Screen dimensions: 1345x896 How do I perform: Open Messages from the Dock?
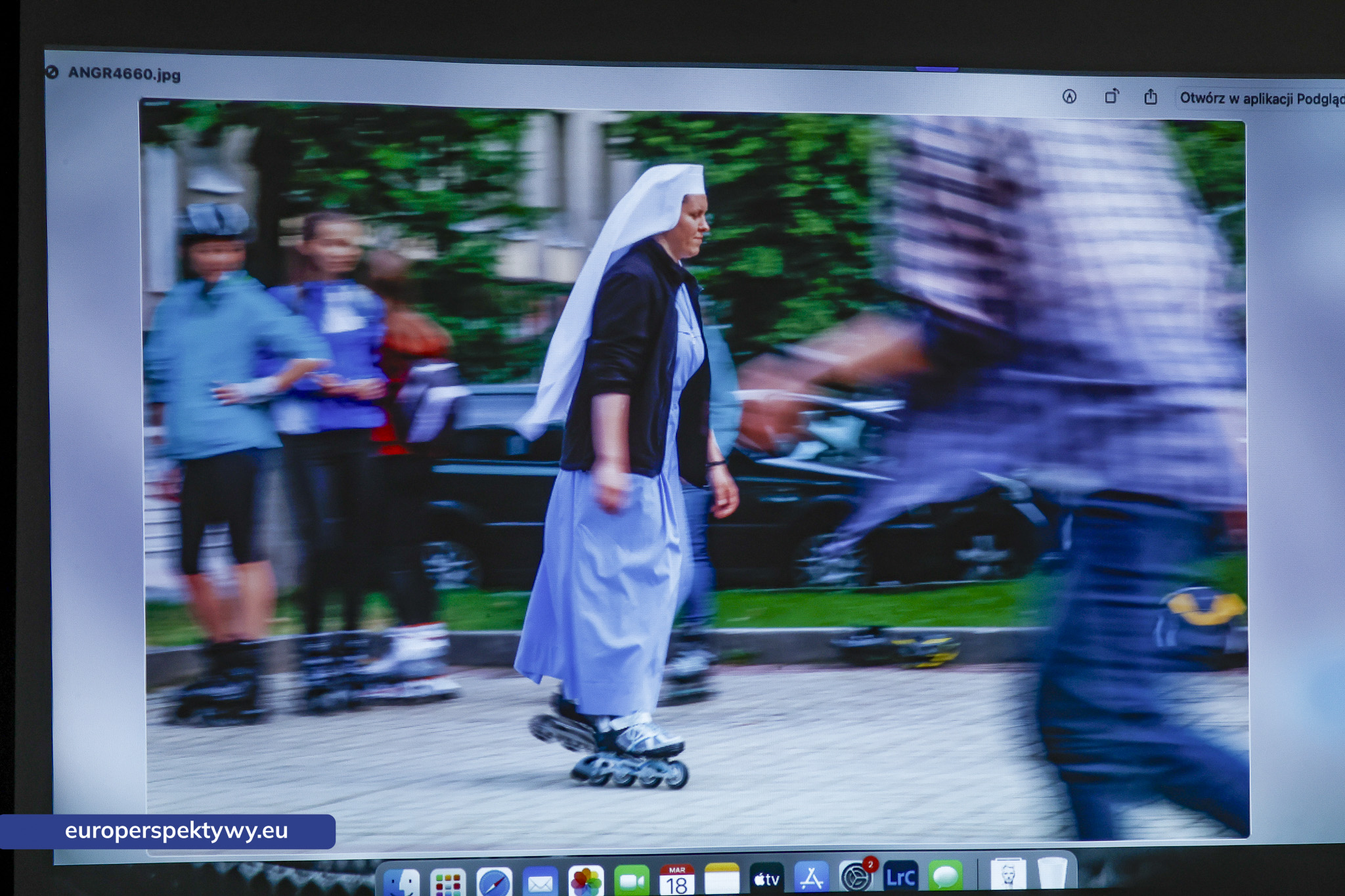click(945, 876)
